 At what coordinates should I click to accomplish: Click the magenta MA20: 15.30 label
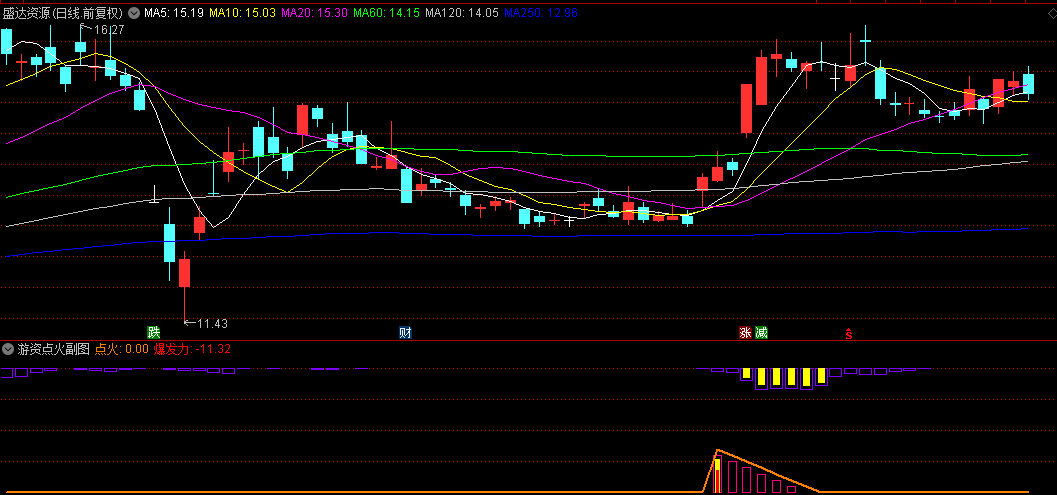pos(314,13)
